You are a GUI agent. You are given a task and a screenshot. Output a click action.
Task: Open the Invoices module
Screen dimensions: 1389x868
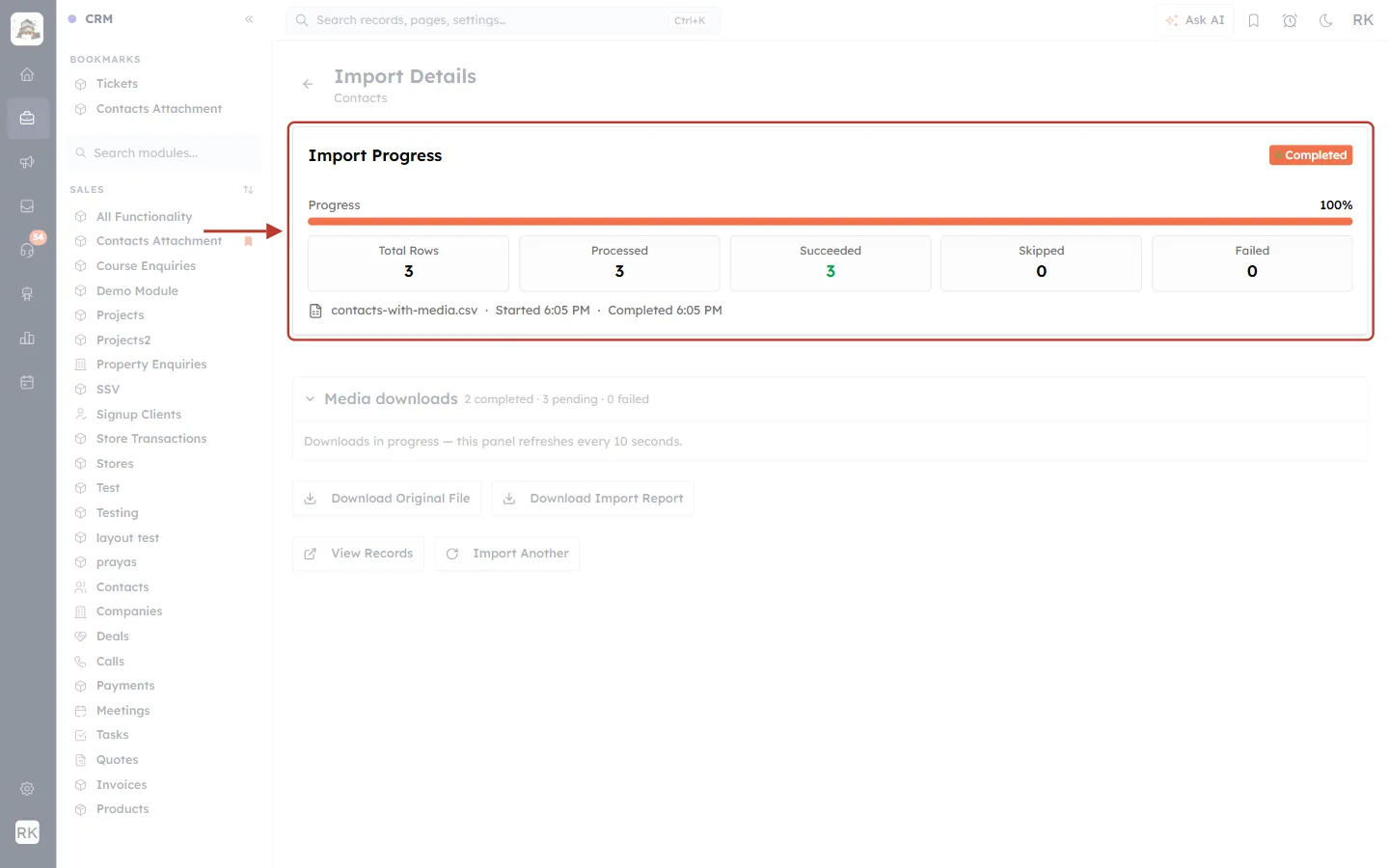[122, 785]
